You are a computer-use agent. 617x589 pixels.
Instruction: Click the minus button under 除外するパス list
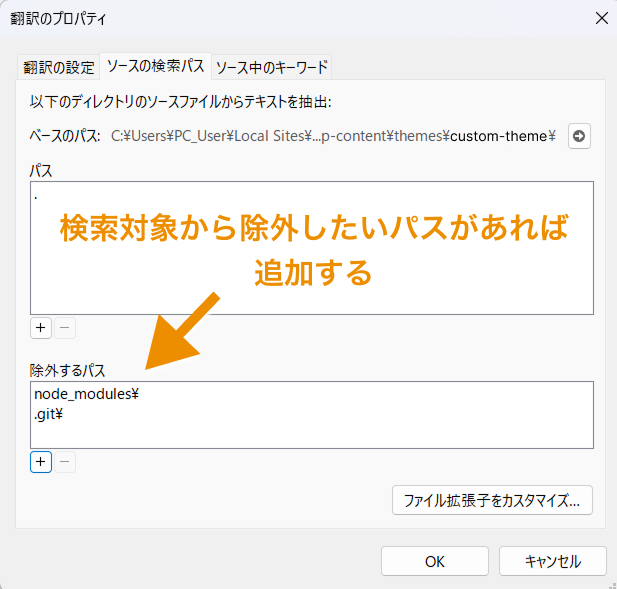64,462
